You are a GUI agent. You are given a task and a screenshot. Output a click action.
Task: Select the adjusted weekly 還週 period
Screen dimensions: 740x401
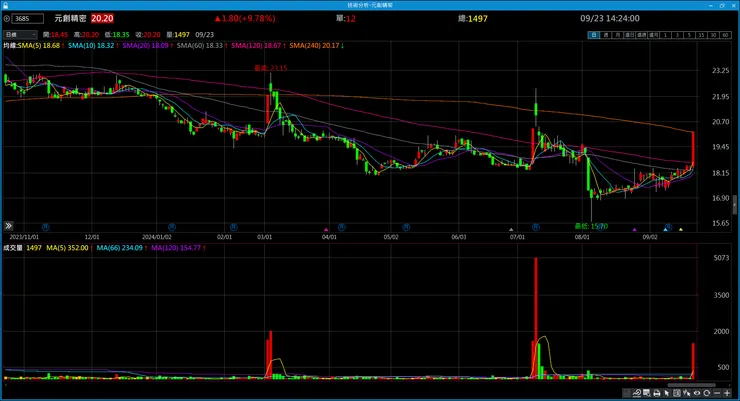point(641,35)
